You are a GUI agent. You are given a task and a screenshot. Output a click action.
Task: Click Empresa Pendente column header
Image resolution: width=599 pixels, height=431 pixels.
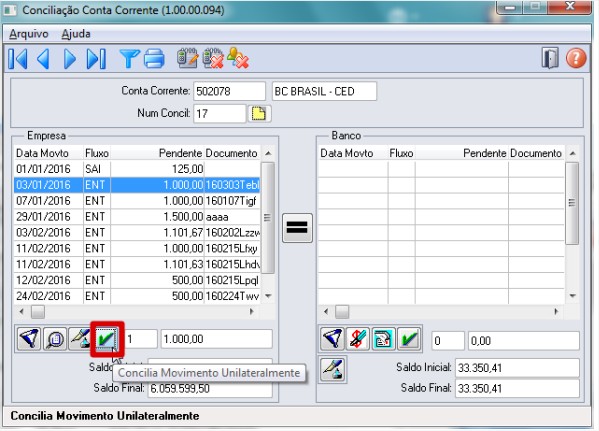point(157,153)
